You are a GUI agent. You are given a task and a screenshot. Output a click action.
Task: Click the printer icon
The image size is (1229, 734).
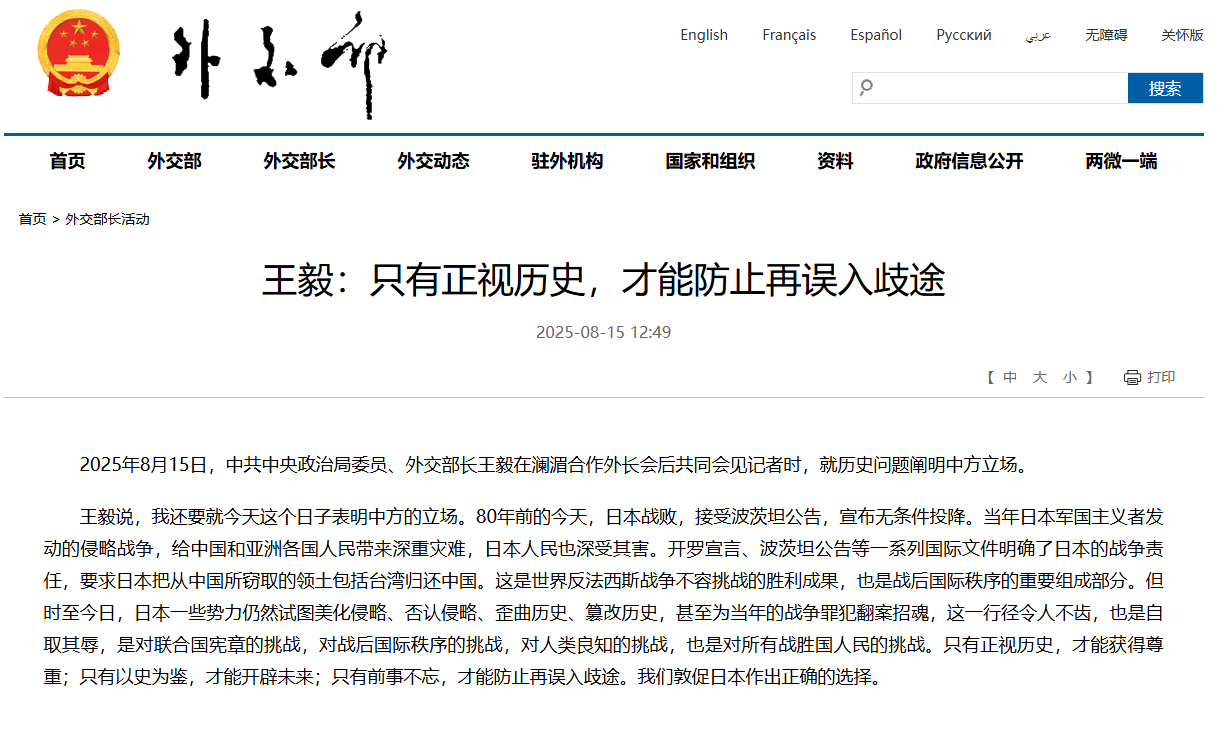(x=1132, y=377)
